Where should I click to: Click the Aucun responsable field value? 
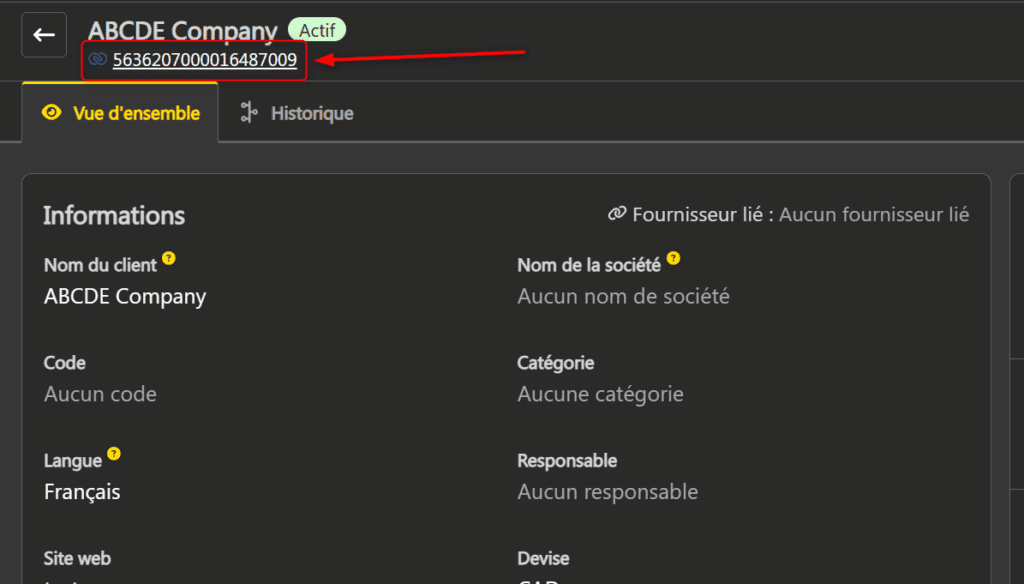(607, 492)
